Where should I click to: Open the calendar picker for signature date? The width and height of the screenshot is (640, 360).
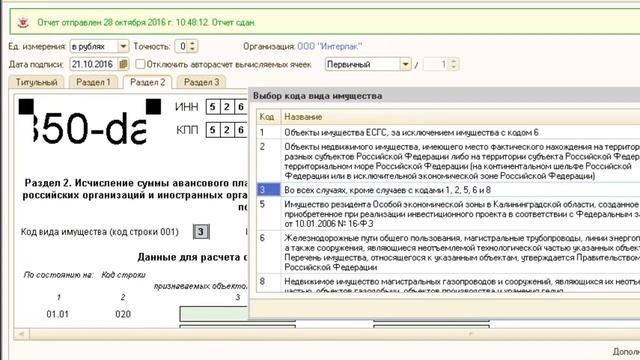(123, 64)
